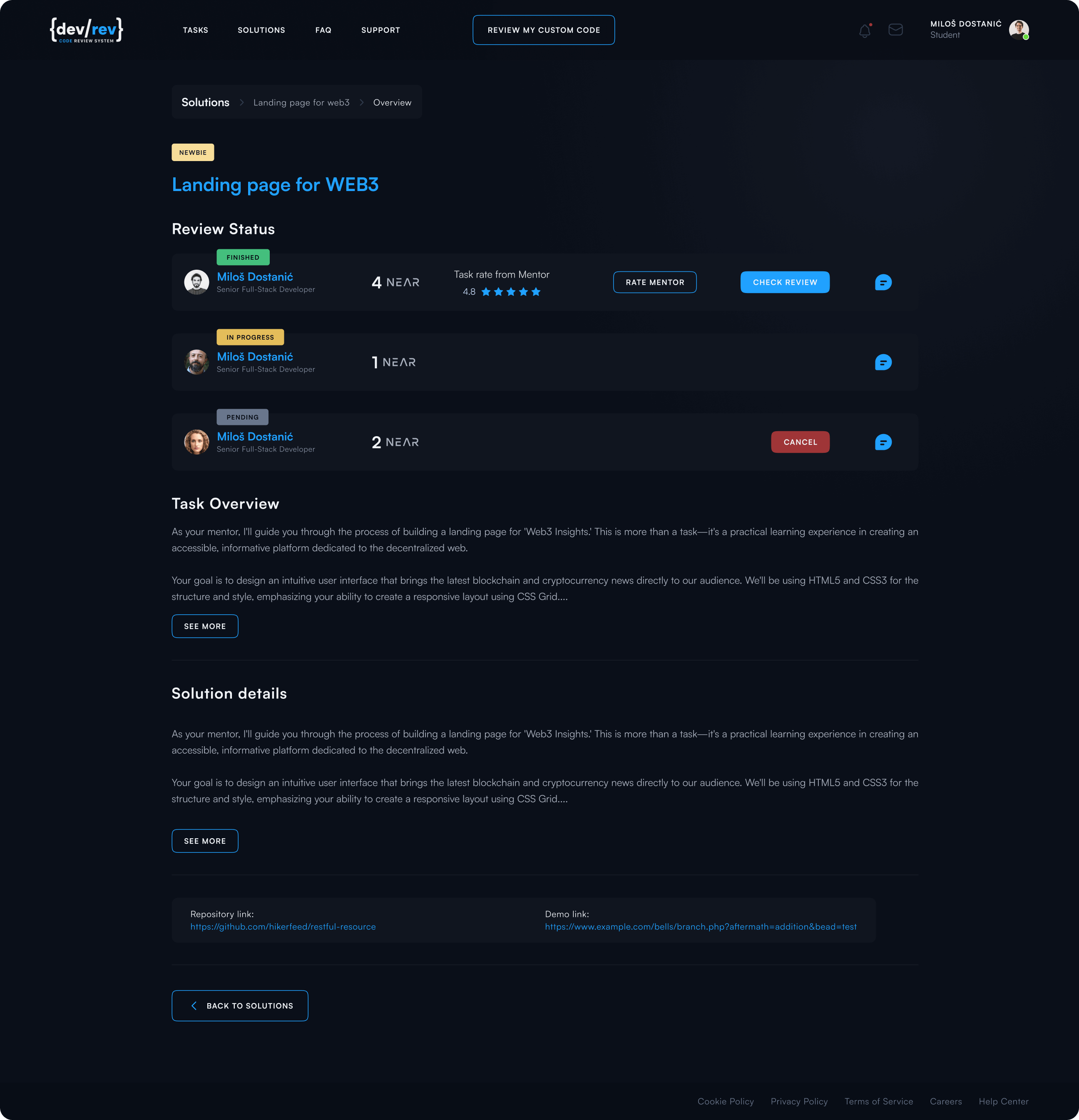This screenshot has height=1120, width=1079.
Task: Go to Solutions in breadcrumb
Action: pyautogui.click(x=205, y=102)
